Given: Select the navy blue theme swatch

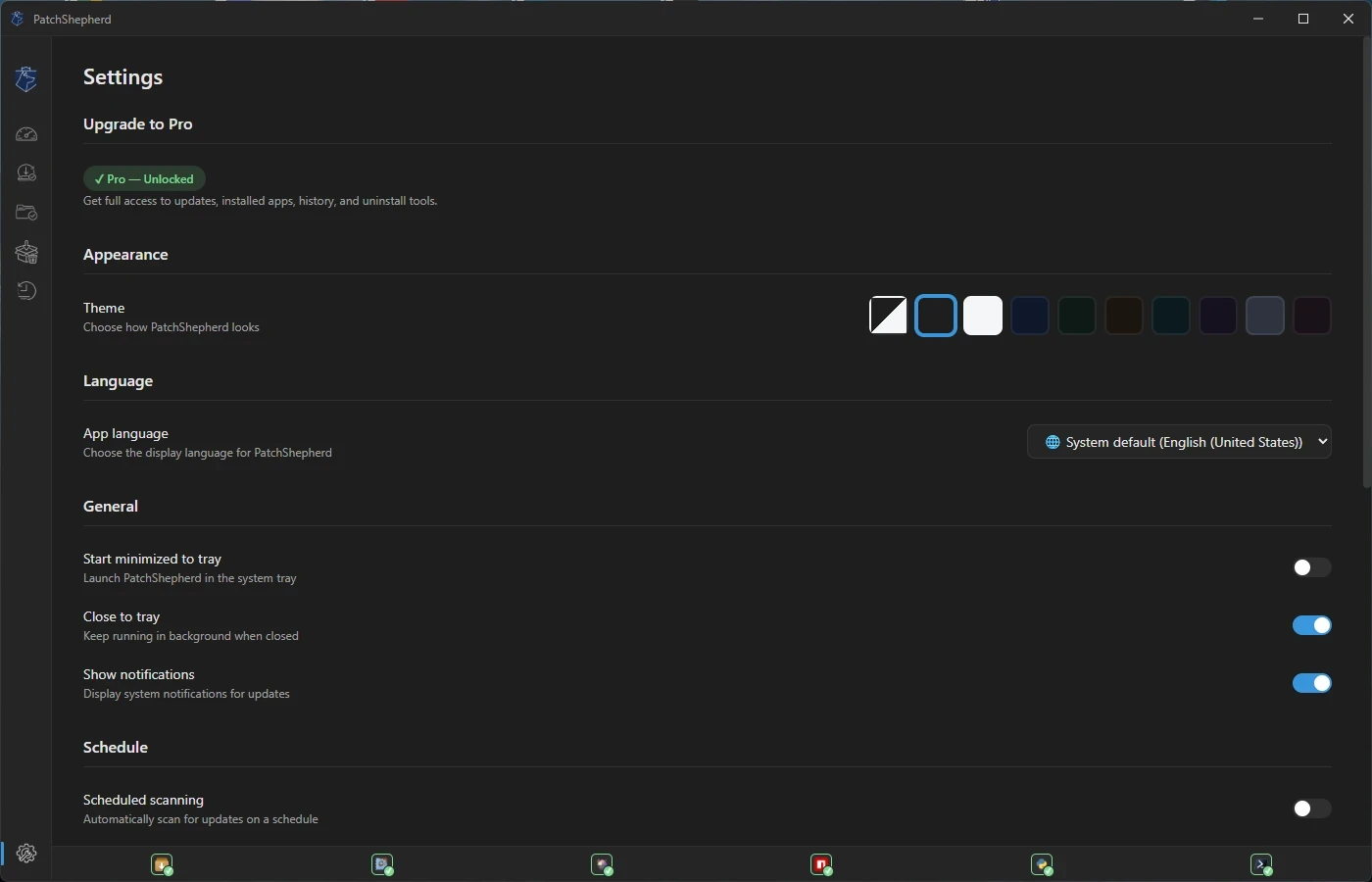Looking at the screenshot, I should pyautogui.click(x=1029, y=316).
